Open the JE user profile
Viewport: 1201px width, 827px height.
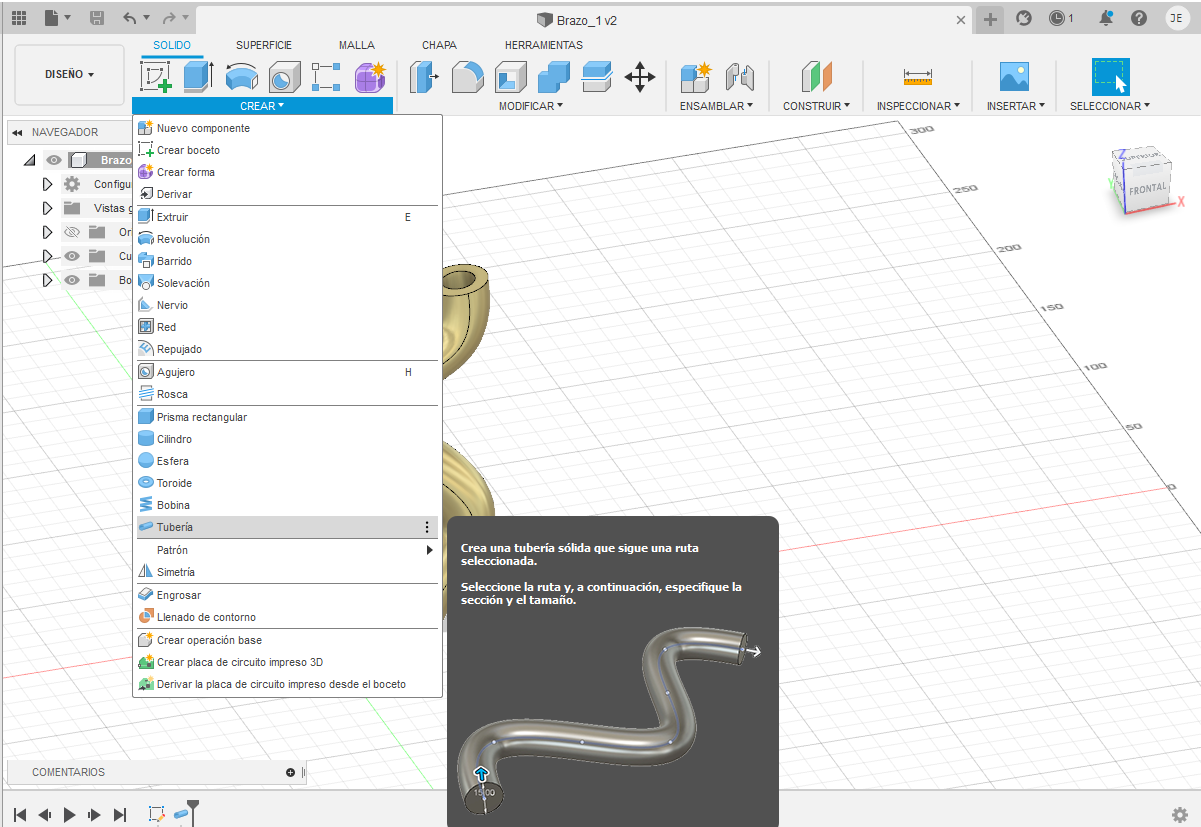(x=1177, y=18)
